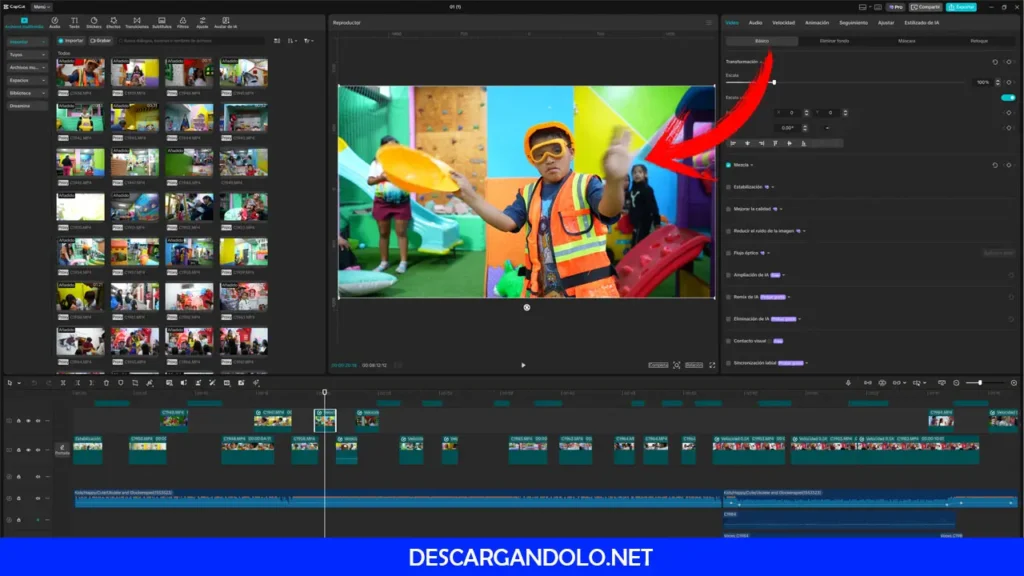
Task: Switch to the Velocidad tab
Action: point(783,22)
